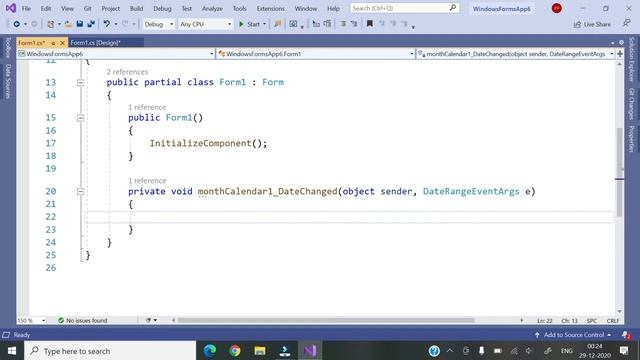Close the Form1.cs* tab
Viewport: 640px width, 360px height.
click(x=62, y=42)
